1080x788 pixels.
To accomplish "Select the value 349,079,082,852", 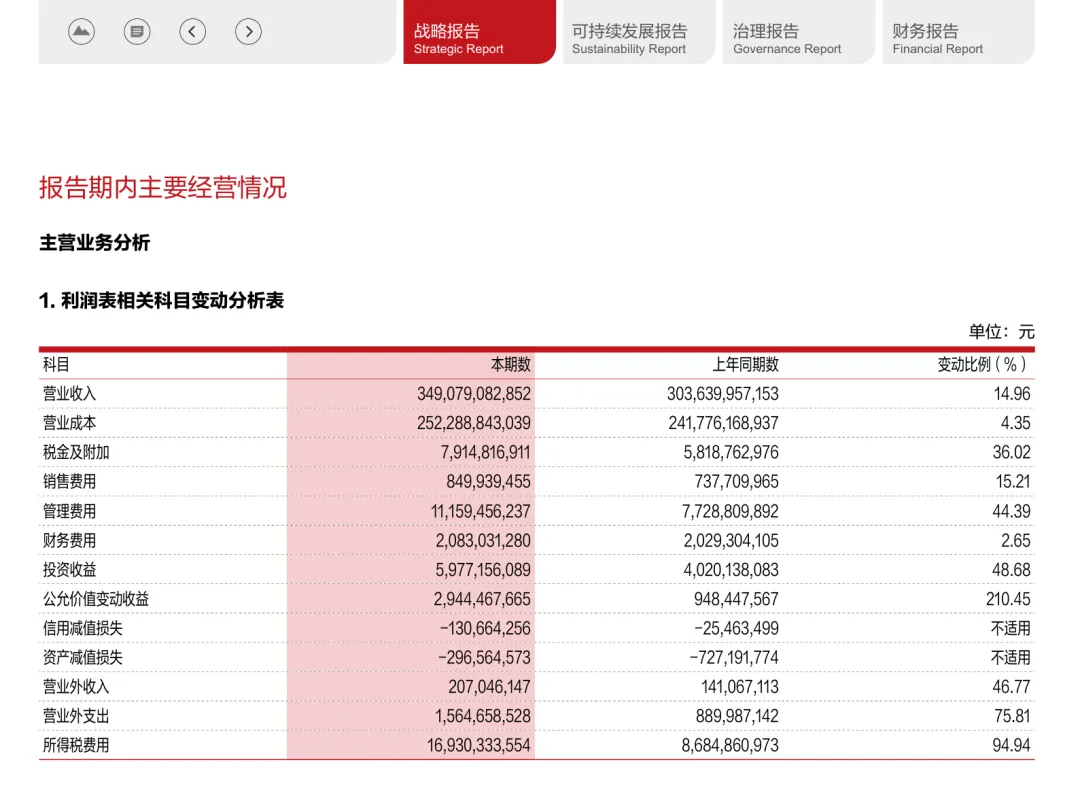I will tap(474, 394).
